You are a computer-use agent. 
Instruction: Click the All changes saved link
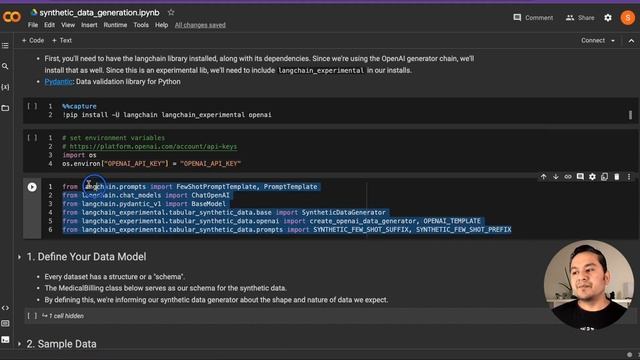click(x=200, y=25)
